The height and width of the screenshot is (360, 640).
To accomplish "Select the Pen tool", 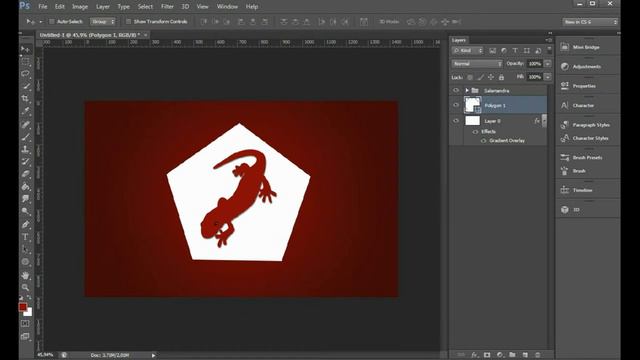I will pyautogui.click(x=25, y=224).
